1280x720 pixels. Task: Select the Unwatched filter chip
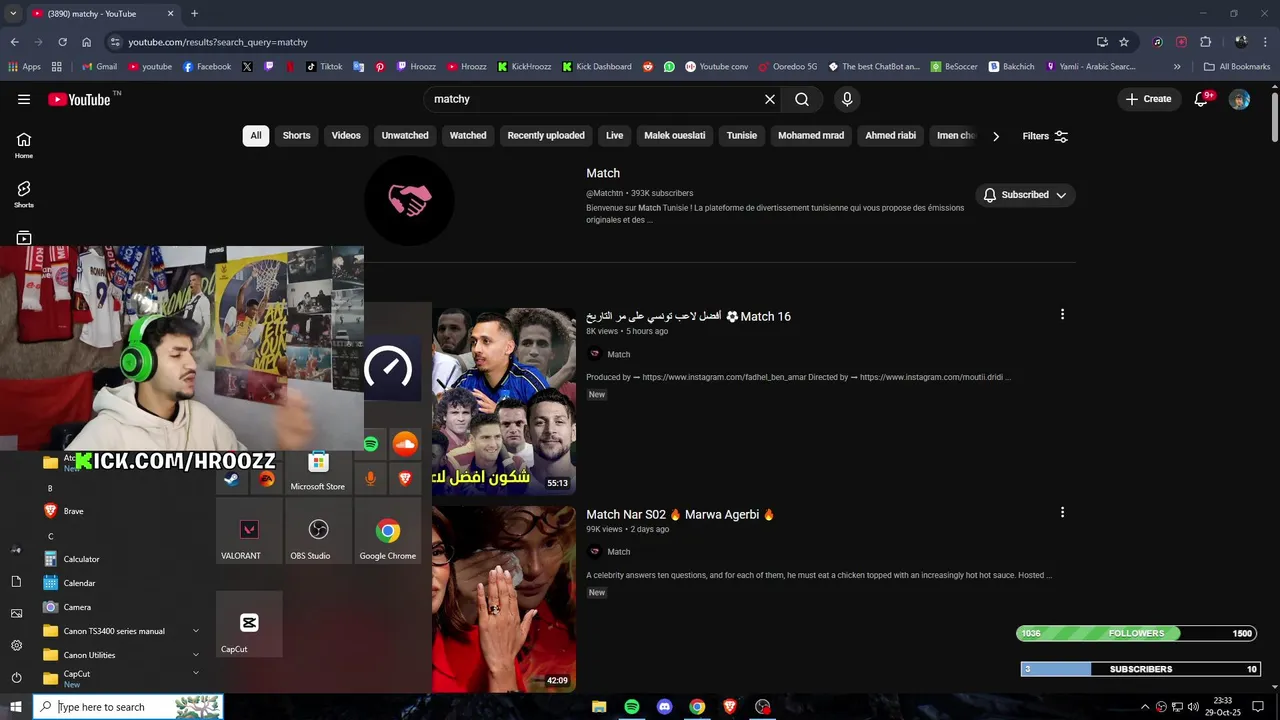coord(405,136)
